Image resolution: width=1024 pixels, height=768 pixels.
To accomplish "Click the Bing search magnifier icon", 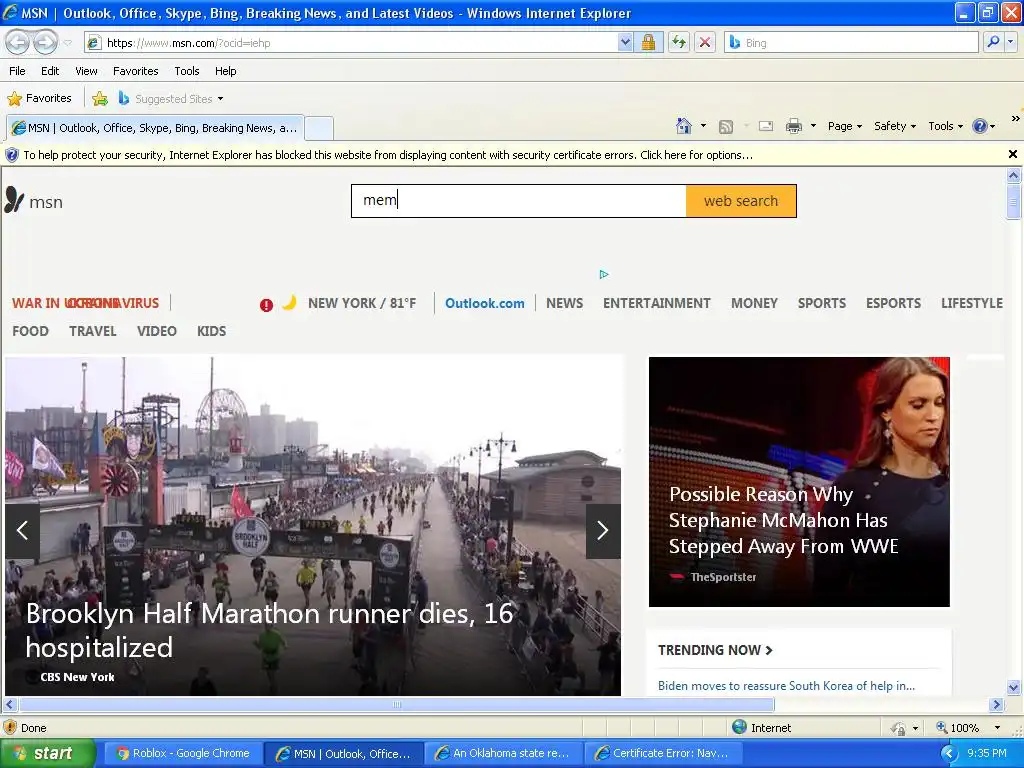I will tap(993, 42).
